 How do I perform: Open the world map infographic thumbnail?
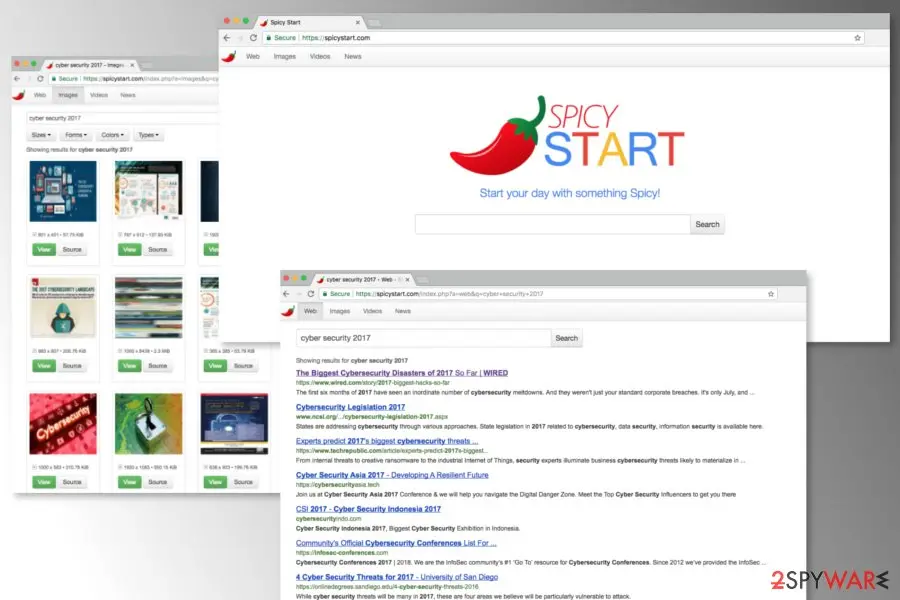[149, 190]
